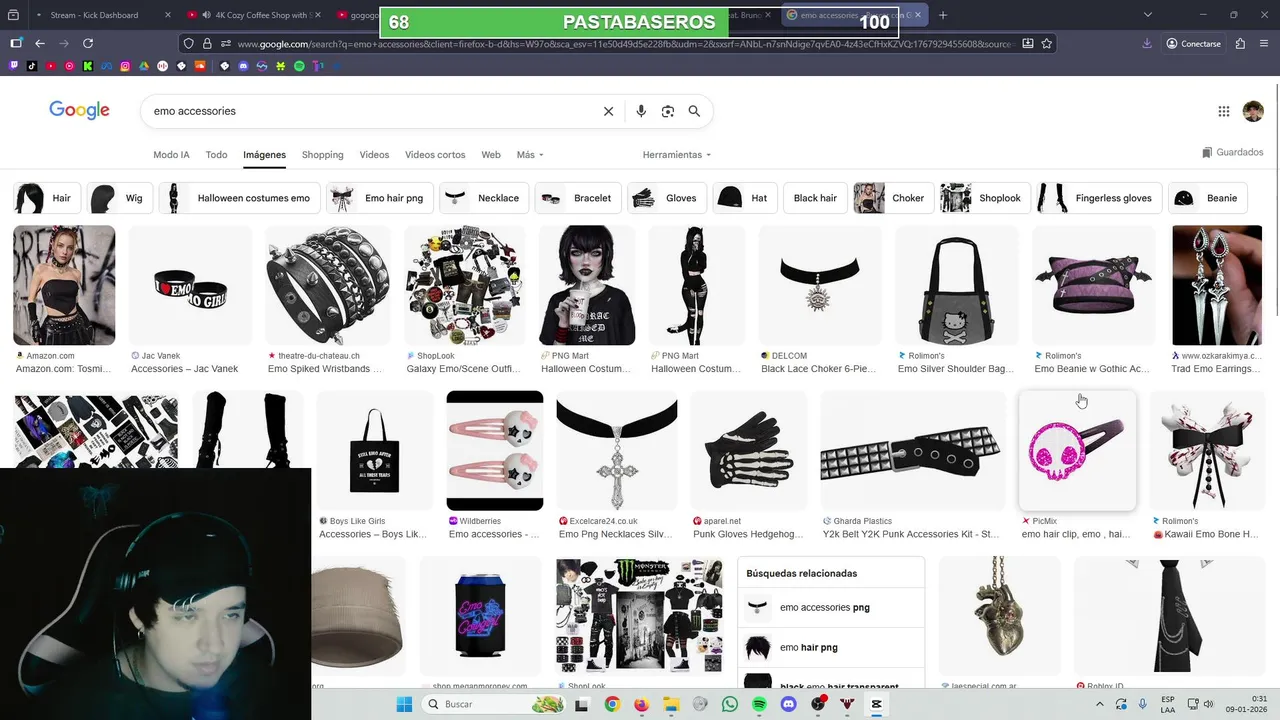Viewport: 1280px width, 720px height.
Task: Open the Twitch bookmark icon
Action: point(14,66)
